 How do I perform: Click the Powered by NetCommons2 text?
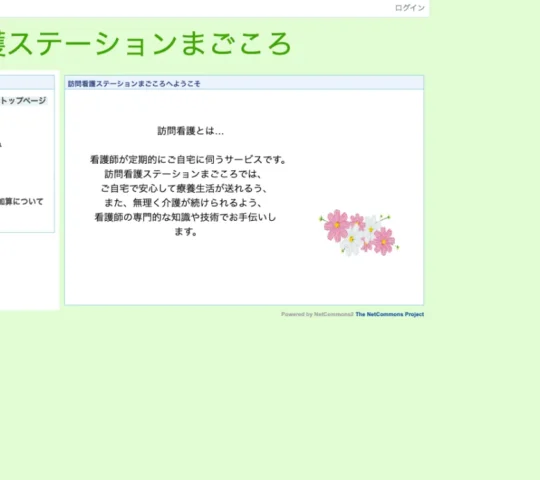click(x=317, y=314)
